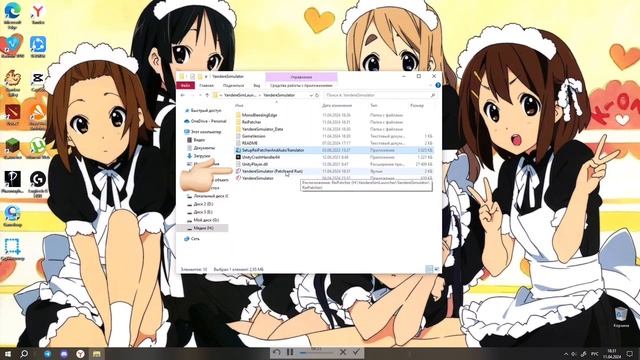This screenshot has width=640, height=360.
Task: Open recent locations dropdown arrow
Action: [200, 95]
